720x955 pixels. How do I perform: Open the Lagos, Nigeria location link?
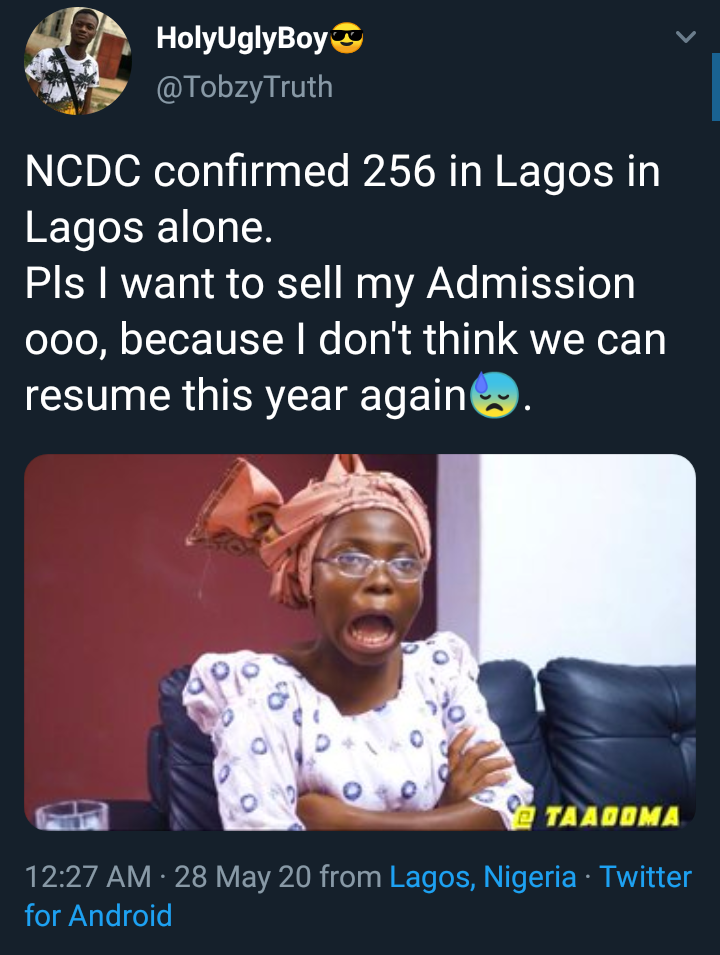(483, 877)
